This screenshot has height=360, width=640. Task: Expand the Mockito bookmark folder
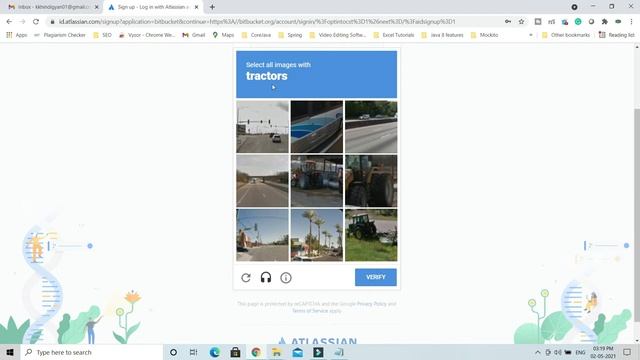tap(484, 35)
